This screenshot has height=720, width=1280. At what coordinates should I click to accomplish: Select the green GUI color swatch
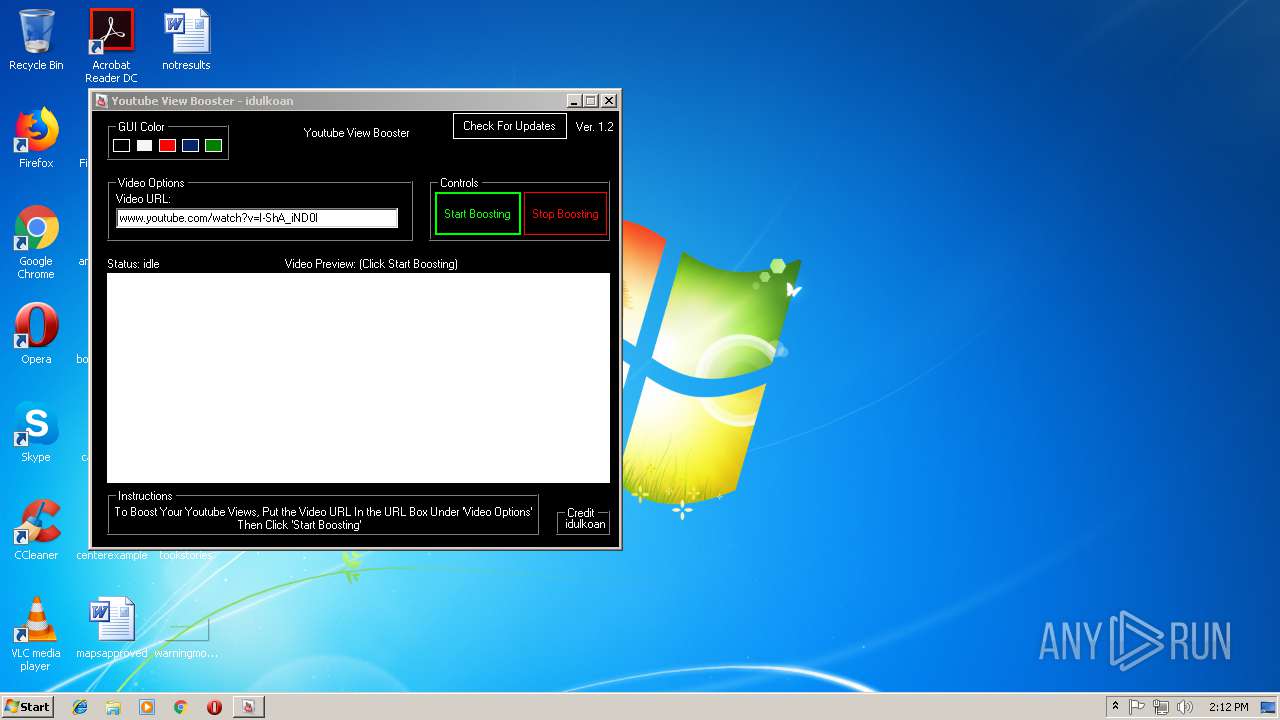[x=213, y=146]
